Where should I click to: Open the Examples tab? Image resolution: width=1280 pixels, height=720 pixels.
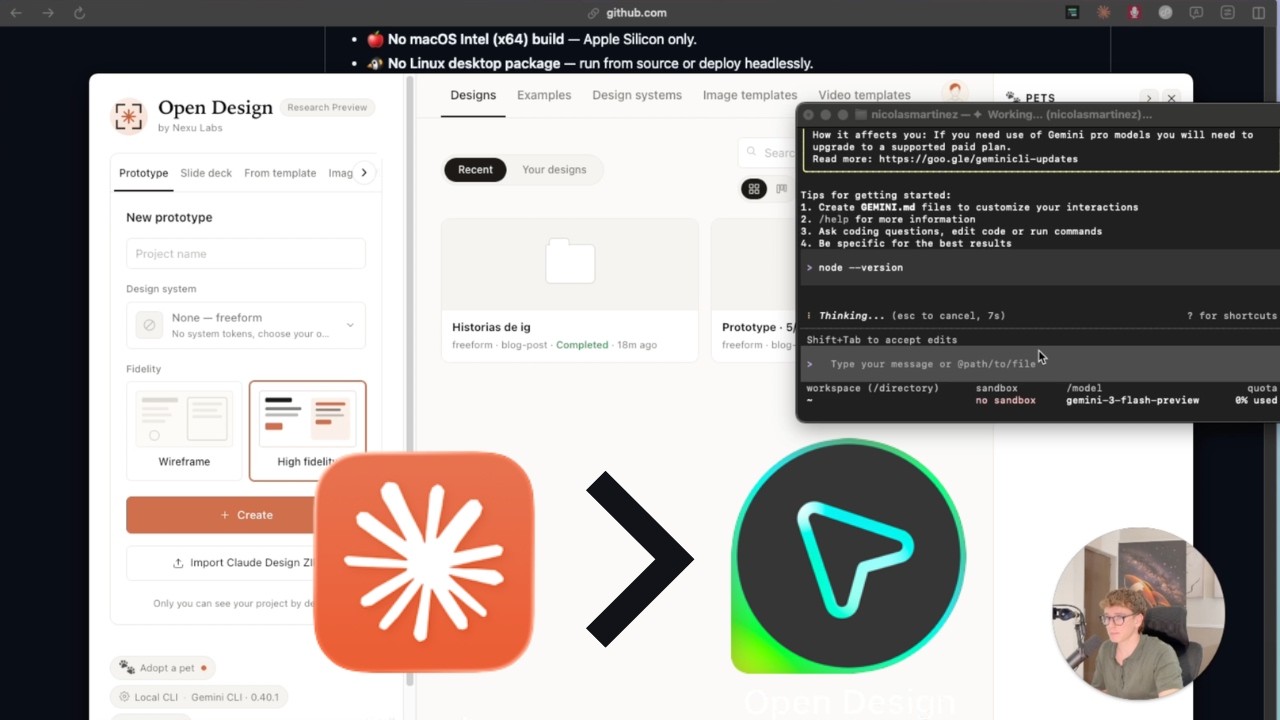[544, 95]
